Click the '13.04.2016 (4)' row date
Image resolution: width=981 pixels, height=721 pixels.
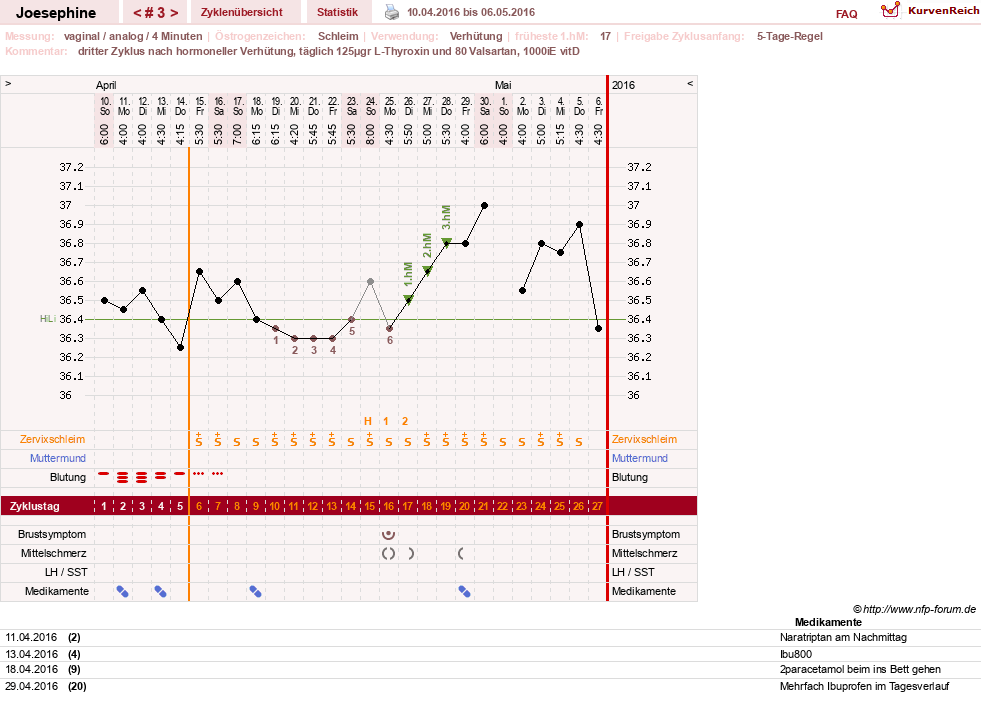[x=43, y=654]
